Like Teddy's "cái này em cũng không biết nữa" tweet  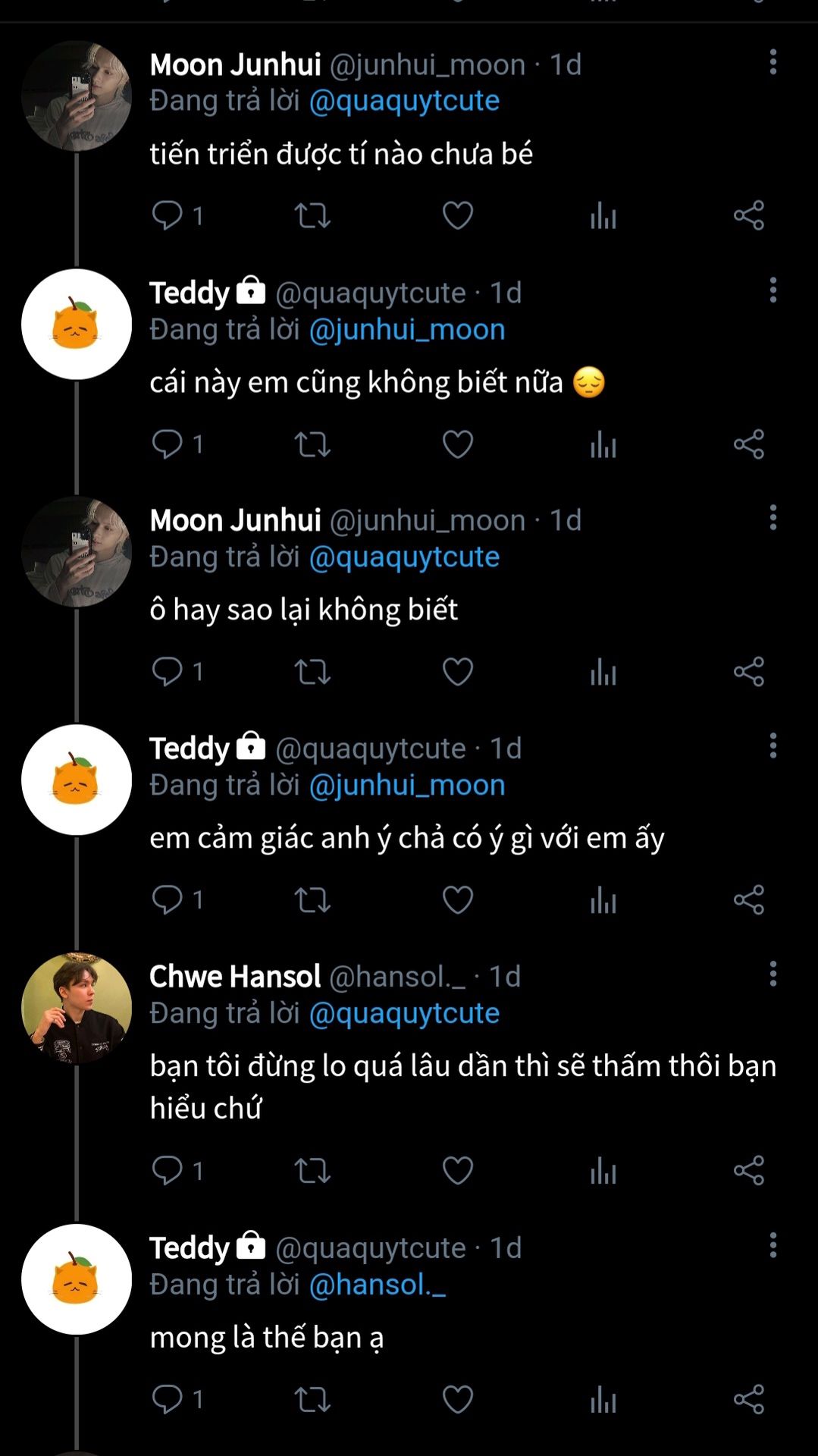point(458,444)
